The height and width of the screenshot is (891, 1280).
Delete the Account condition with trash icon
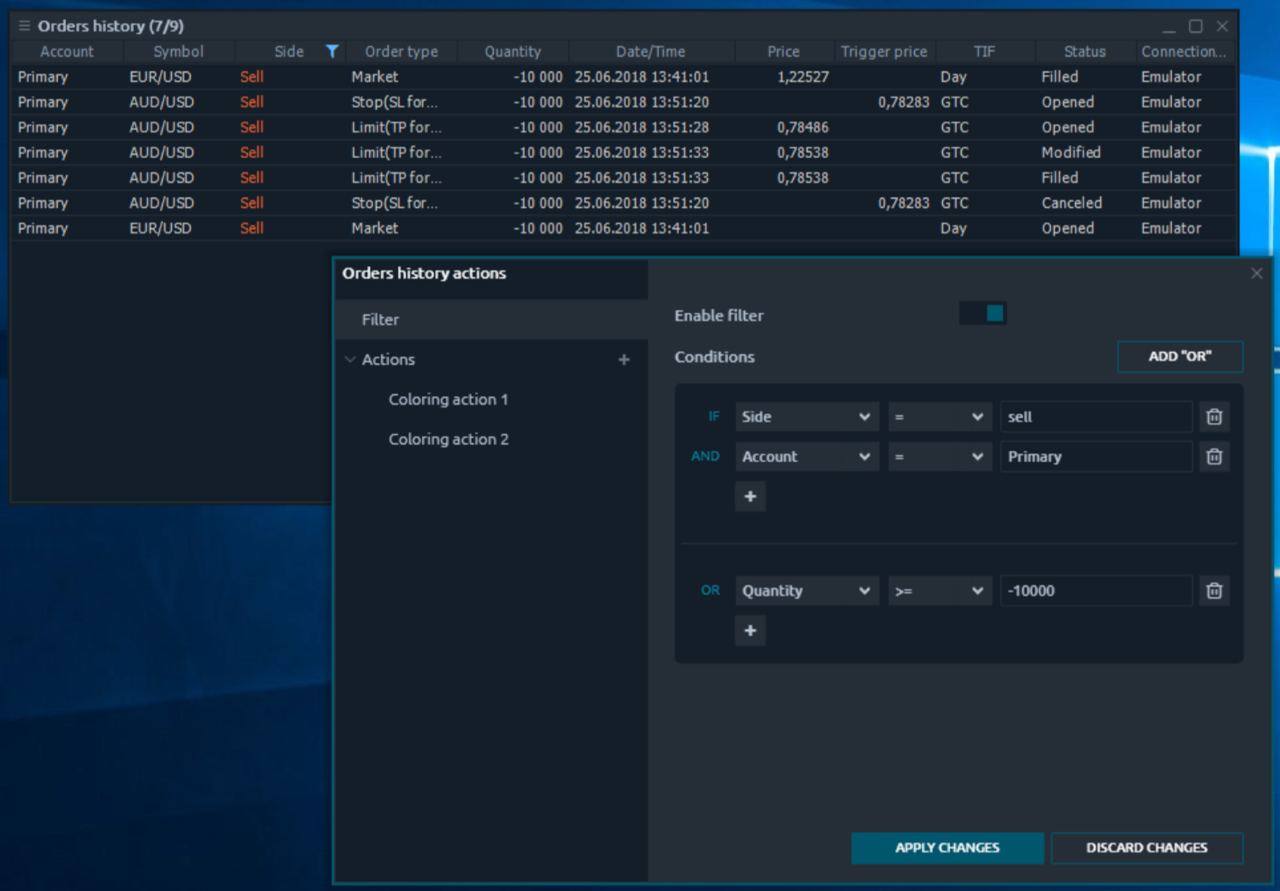1214,457
